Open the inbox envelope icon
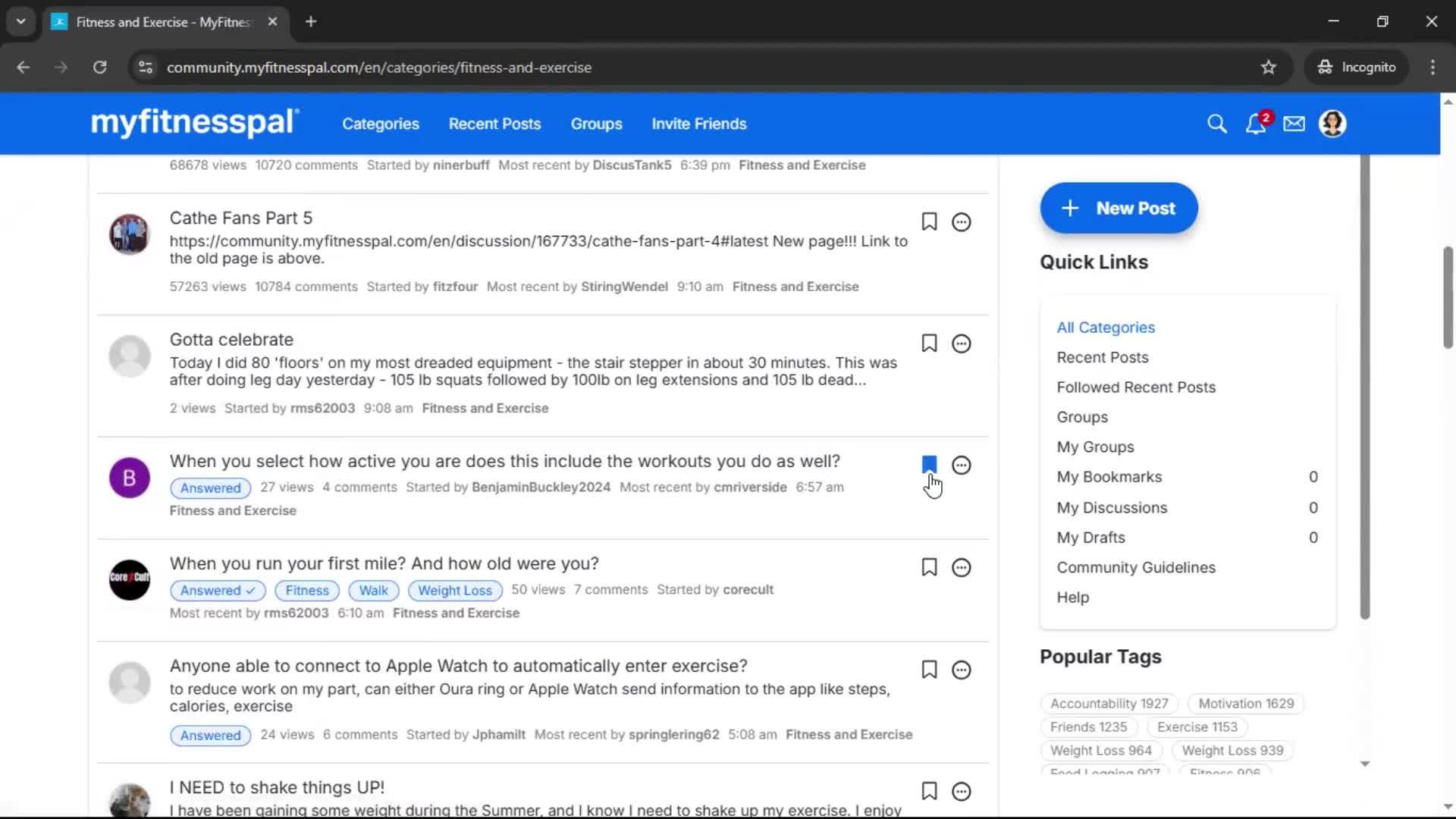 [1294, 124]
